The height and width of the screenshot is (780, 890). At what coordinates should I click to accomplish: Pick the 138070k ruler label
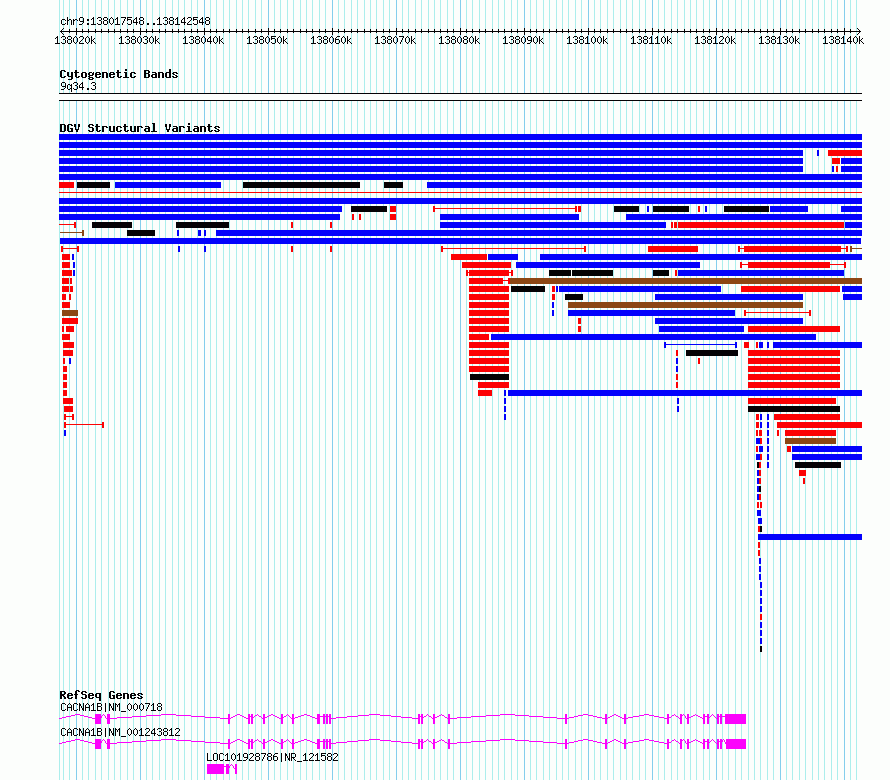pos(395,40)
